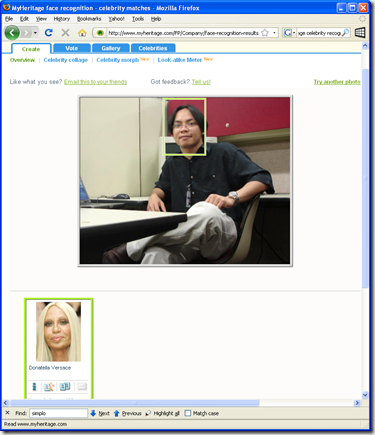Click the Stop loading X icon

coord(65,33)
